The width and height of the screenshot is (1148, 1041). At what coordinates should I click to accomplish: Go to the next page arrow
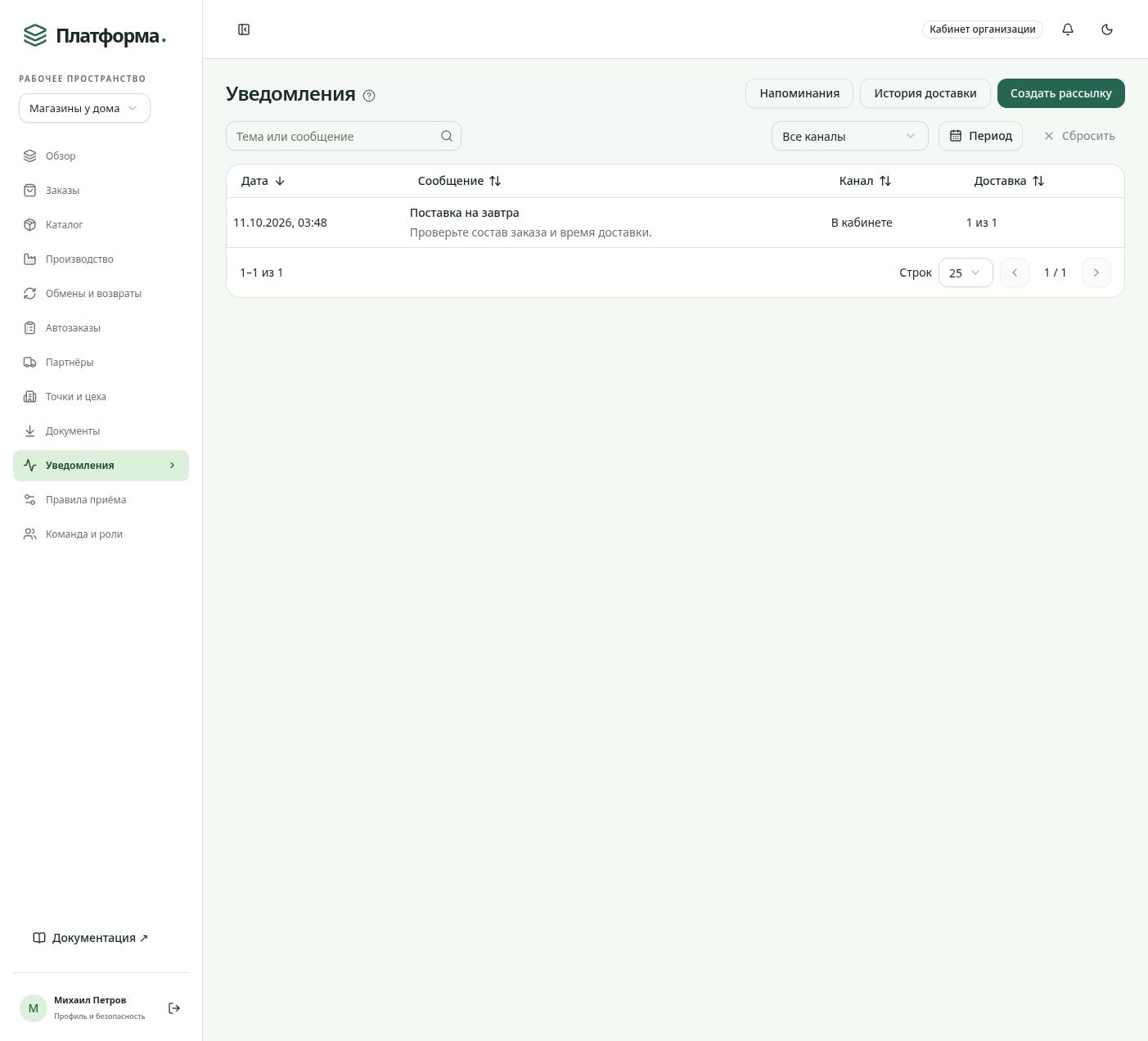(1096, 273)
